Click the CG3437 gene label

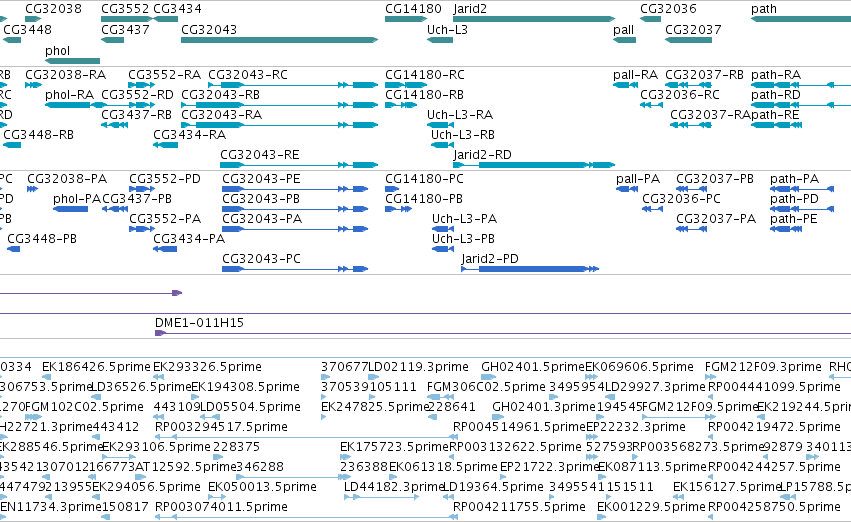tap(125, 29)
